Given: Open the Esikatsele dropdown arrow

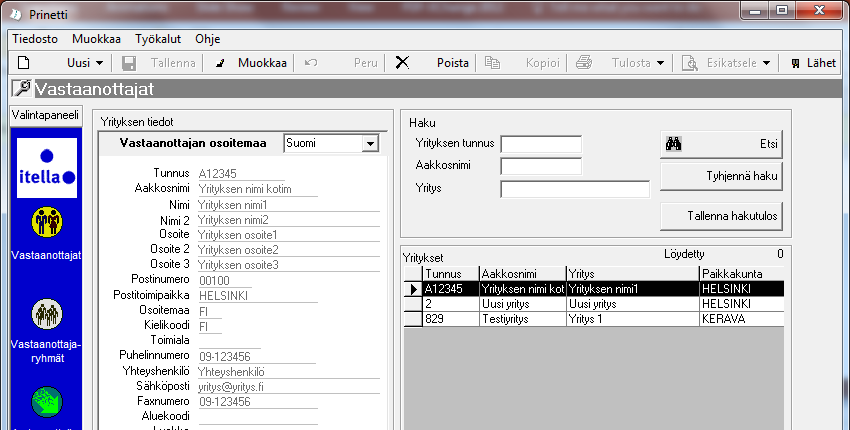Looking at the screenshot, I should [767, 63].
